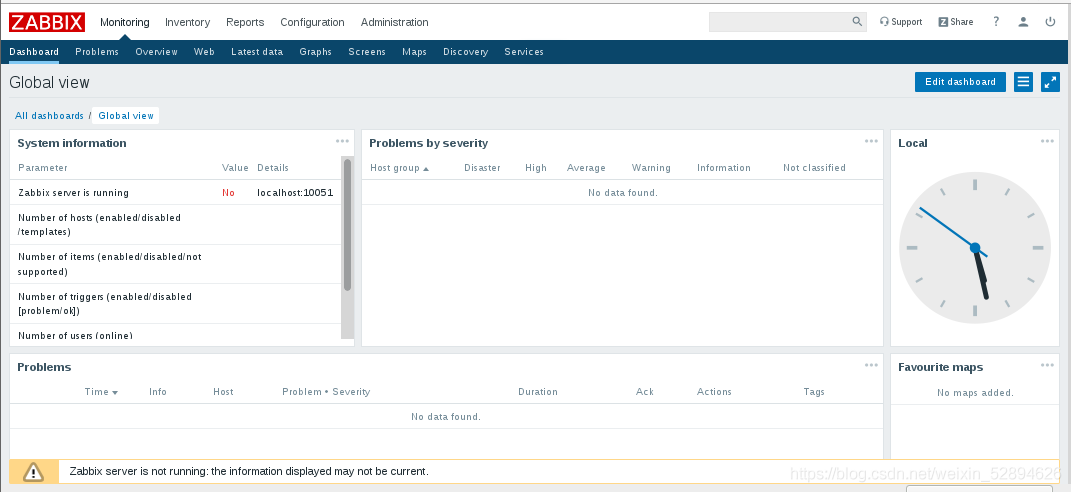Click the Edit dashboard button
The width and height of the screenshot is (1071, 492).
pos(960,82)
